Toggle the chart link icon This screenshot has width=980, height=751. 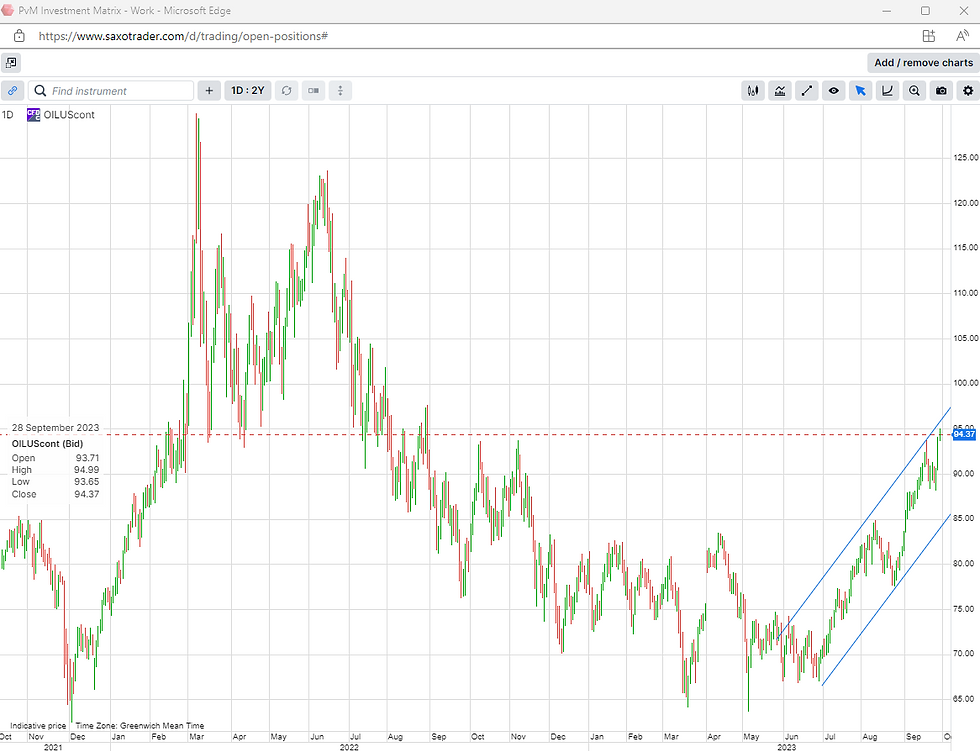[x=12, y=91]
